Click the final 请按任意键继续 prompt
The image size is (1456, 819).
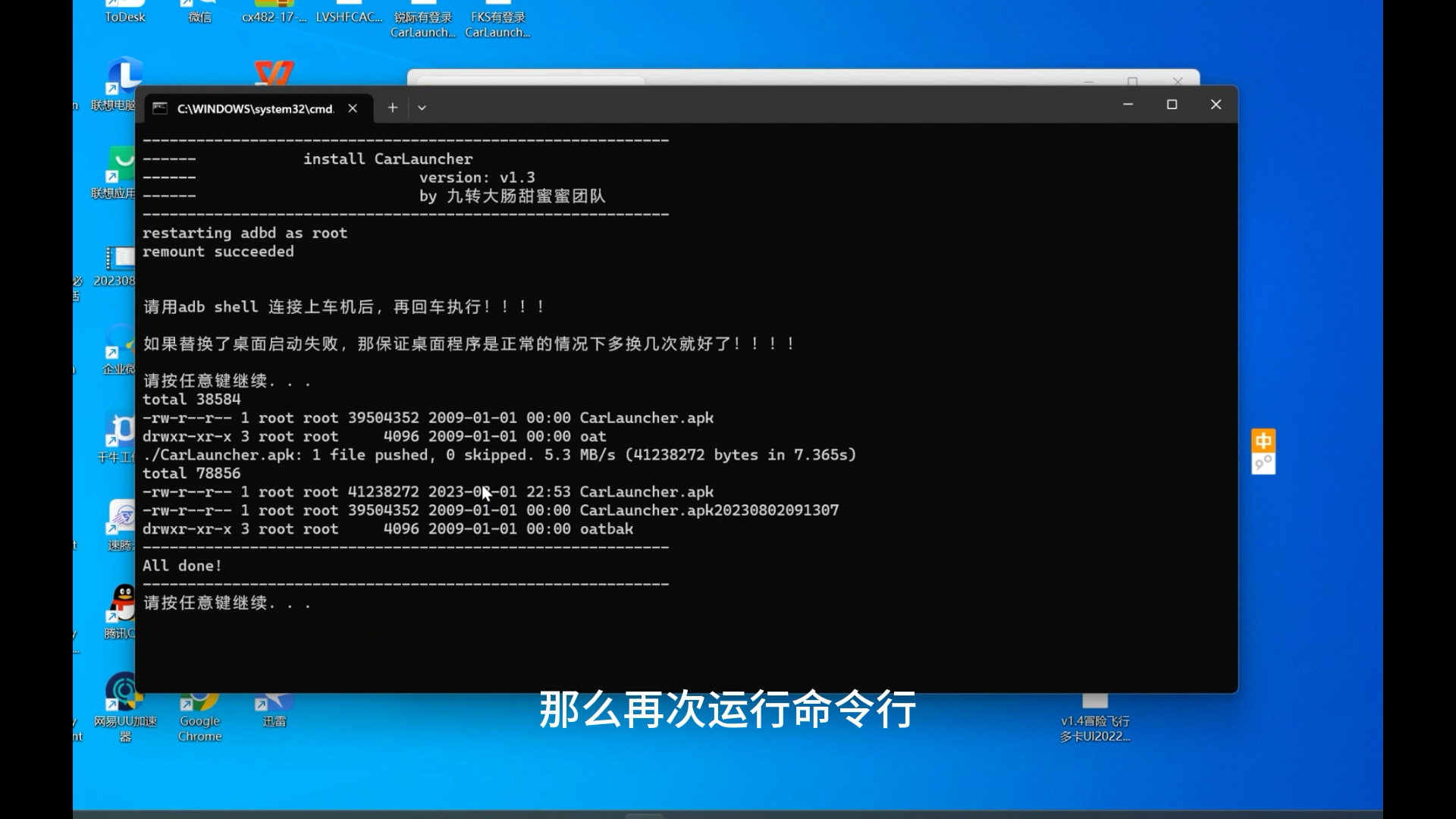pos(227,603)
